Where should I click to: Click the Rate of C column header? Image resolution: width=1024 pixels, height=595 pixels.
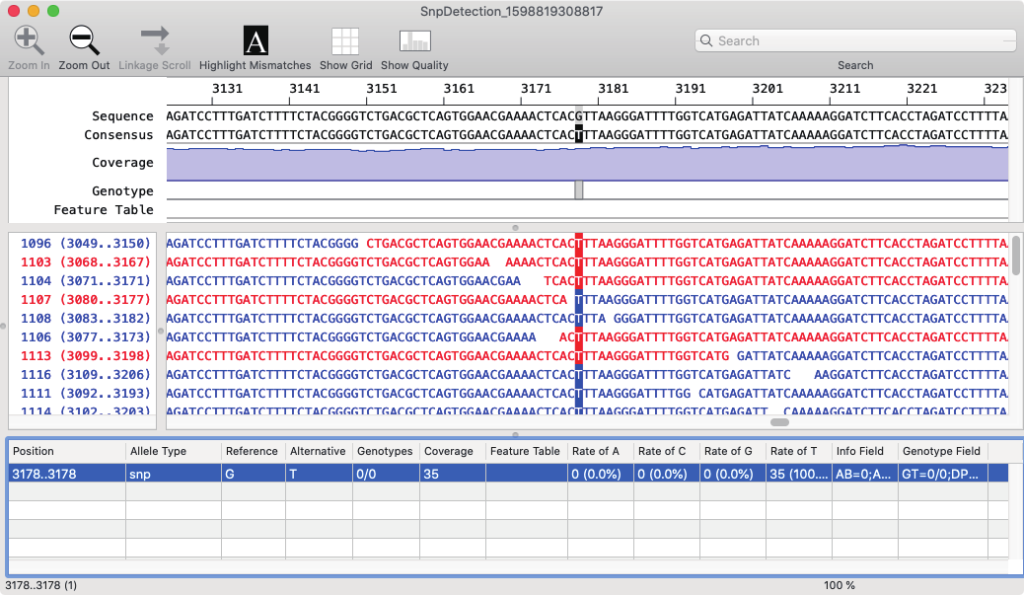[x=667, y=451]
